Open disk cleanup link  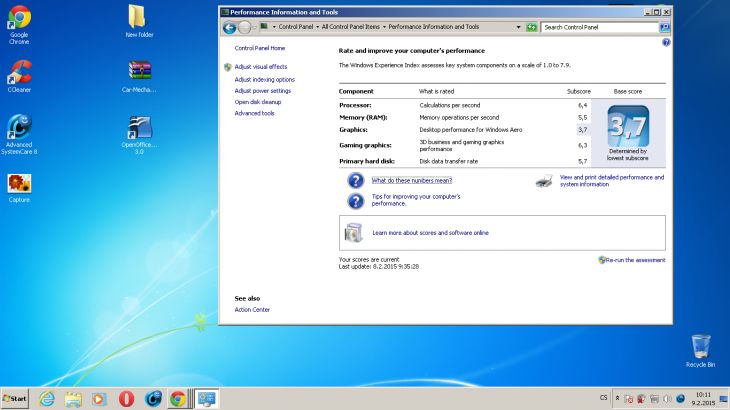coord(258,102)
